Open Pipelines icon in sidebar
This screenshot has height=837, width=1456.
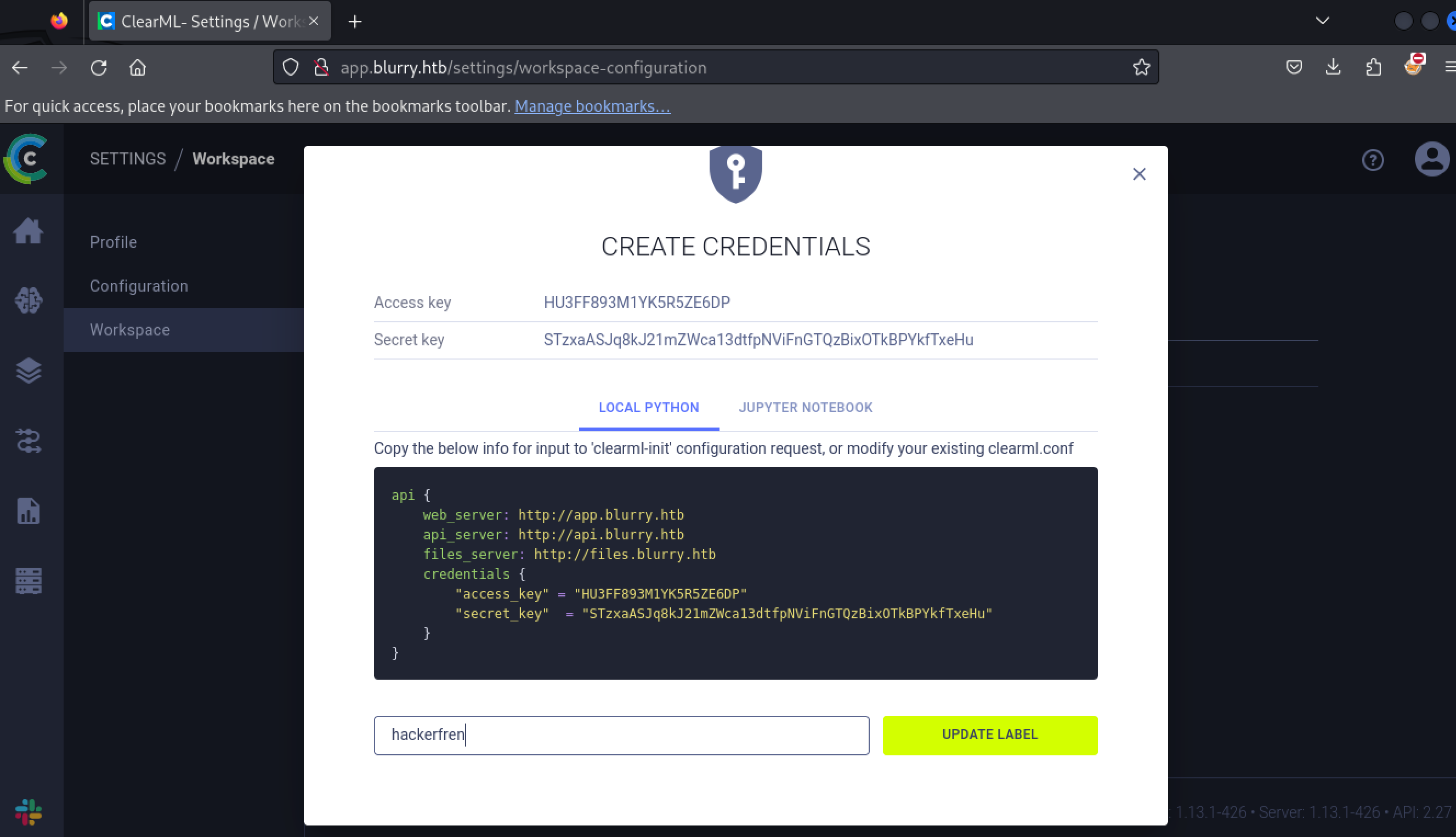27,441
